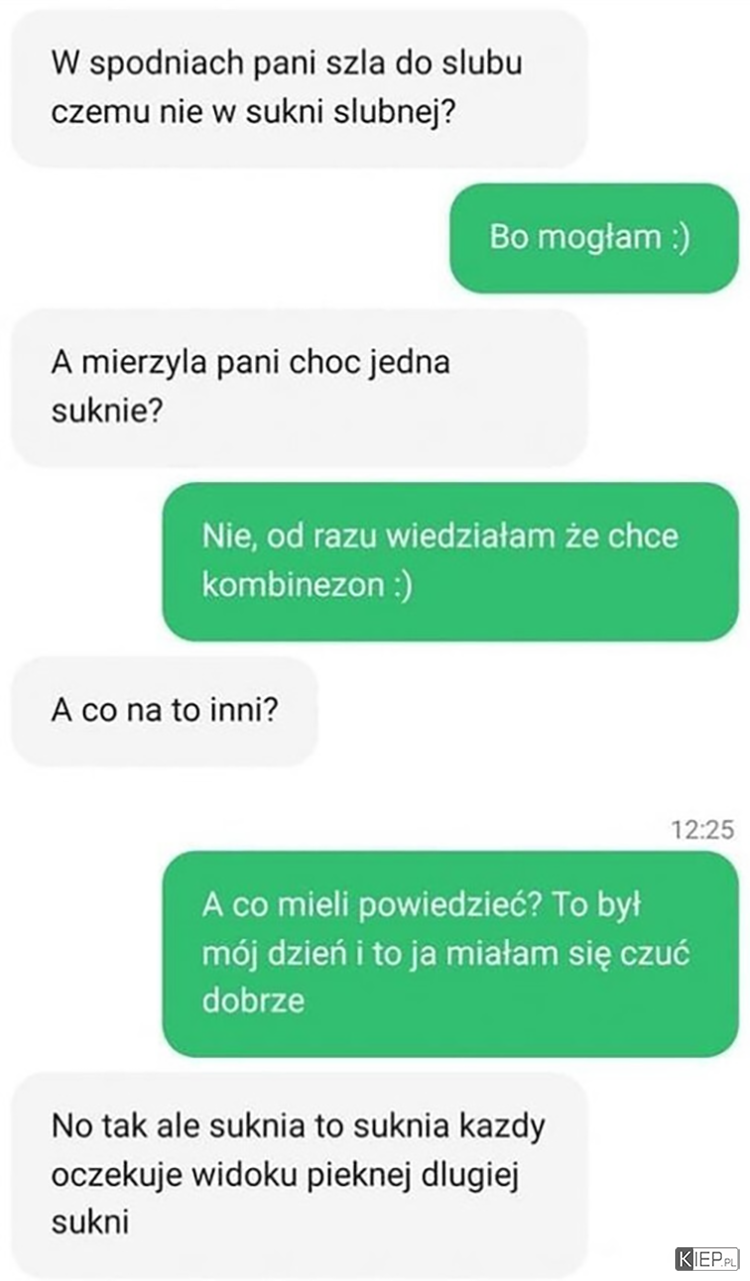
Task: Tap the message asking 'A co na to inni?'
Action: tap(165, 711)
